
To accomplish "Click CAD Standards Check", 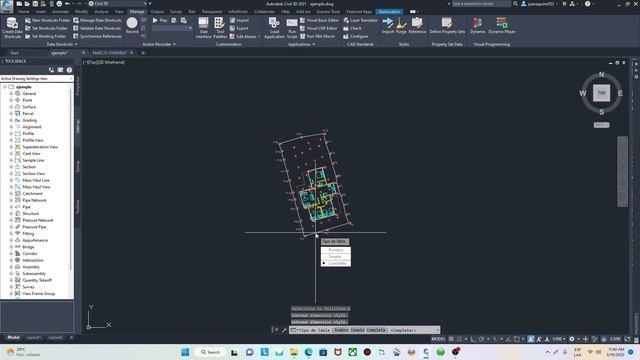I will [353, 28].
